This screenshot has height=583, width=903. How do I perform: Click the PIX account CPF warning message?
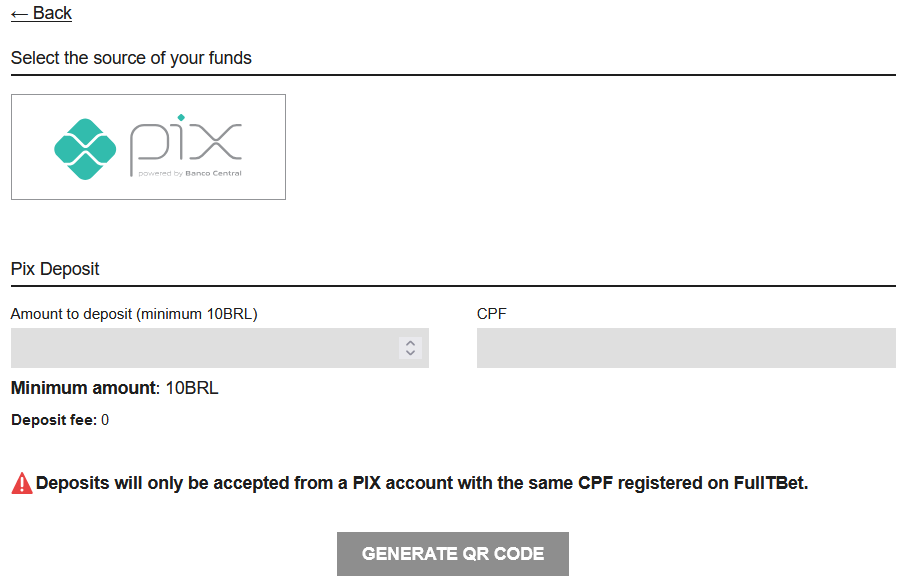420,483
